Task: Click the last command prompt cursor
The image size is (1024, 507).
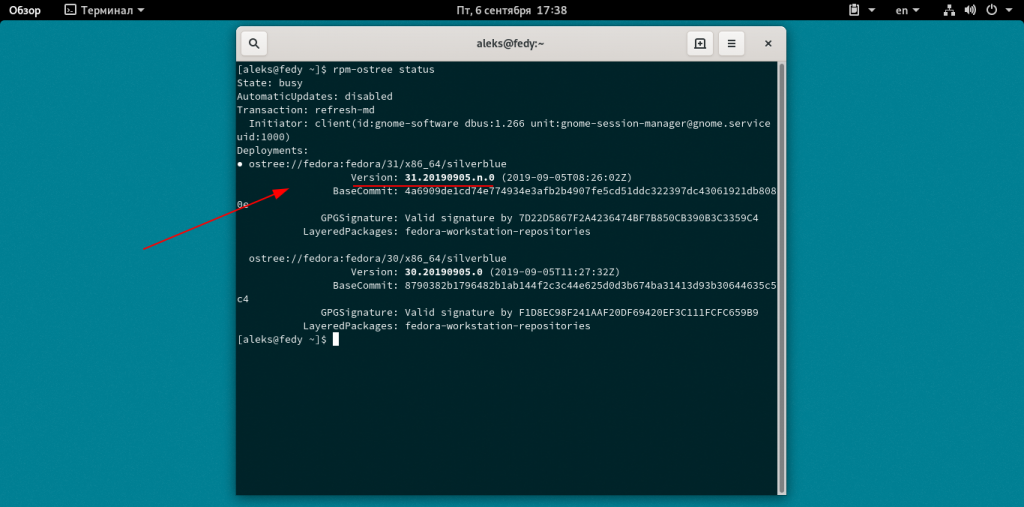Action: pyautogui.click(x=336, y=340)
